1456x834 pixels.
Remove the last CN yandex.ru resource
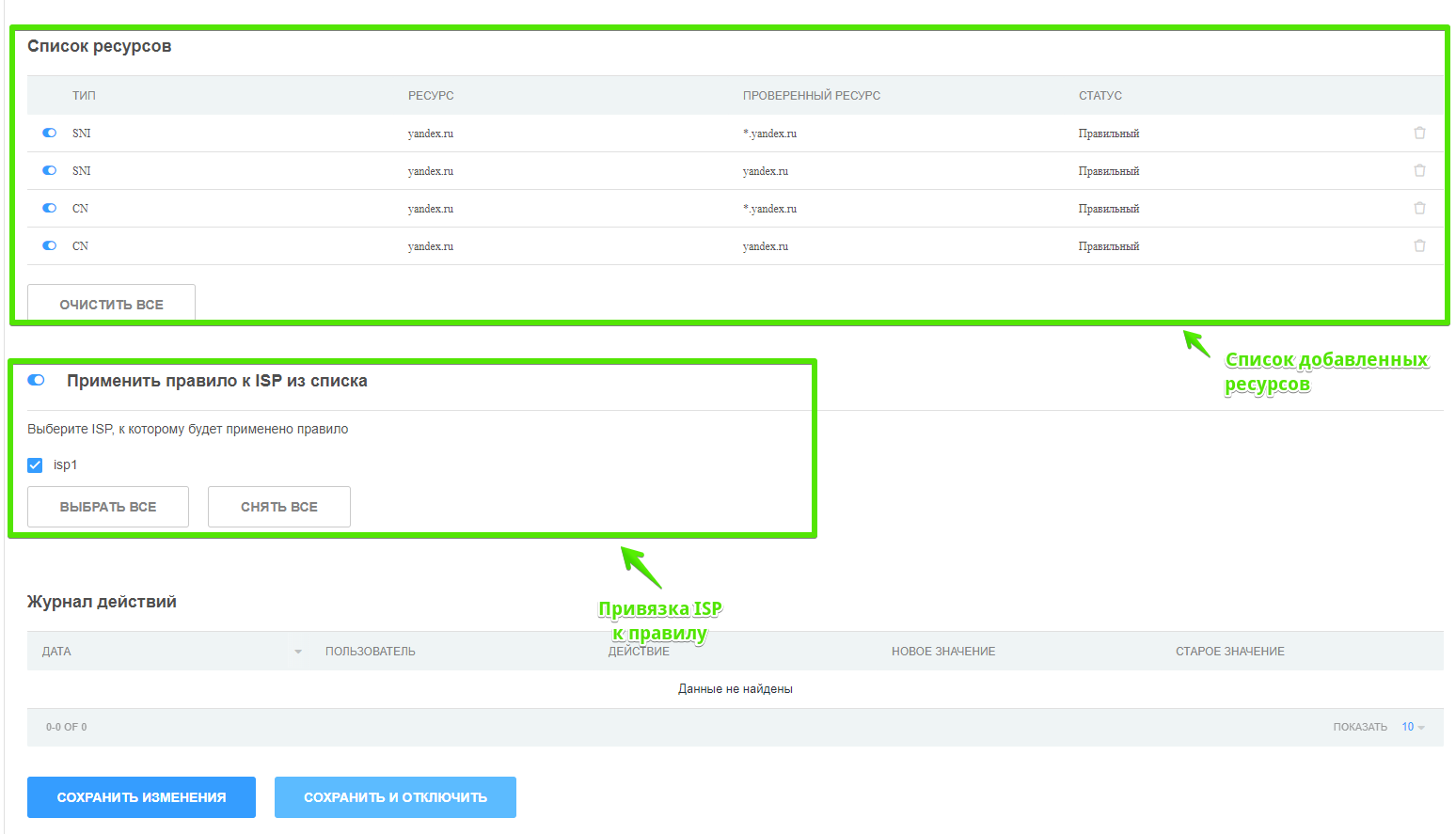point(1419,246)
